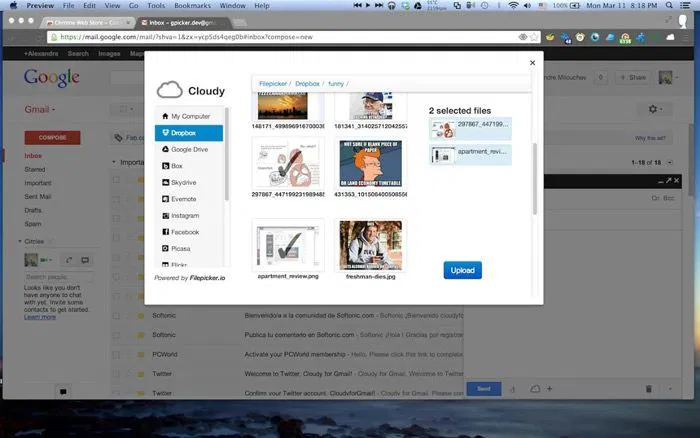This screenshot has width=700, height=438.
Task: Open the Inbox folder in Gmail
Action: pyautogui.click(x=33, y=156)
